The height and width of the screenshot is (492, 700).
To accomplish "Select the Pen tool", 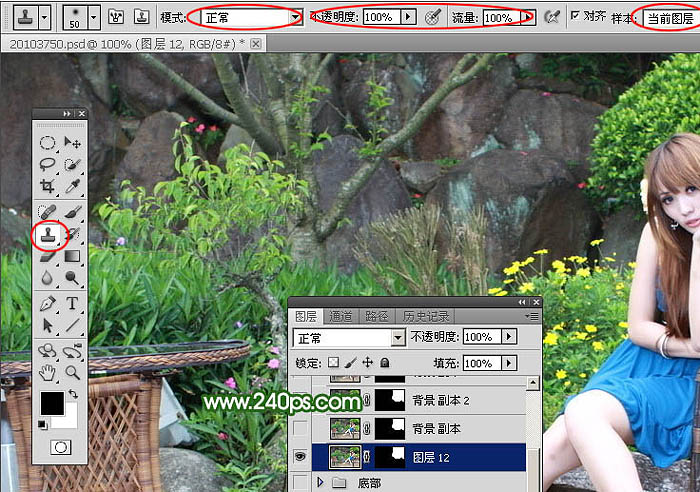I will tap(47, 303).
